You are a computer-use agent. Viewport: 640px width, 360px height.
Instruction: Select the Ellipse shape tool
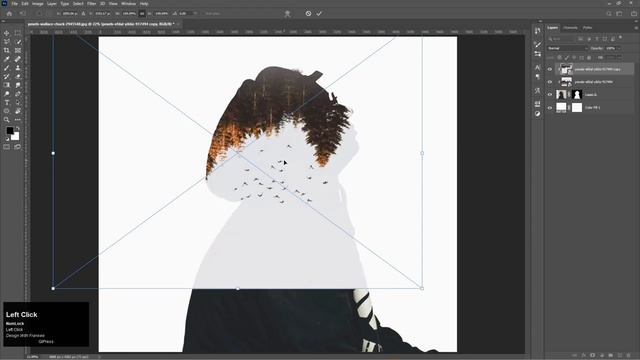pos(7,111)
